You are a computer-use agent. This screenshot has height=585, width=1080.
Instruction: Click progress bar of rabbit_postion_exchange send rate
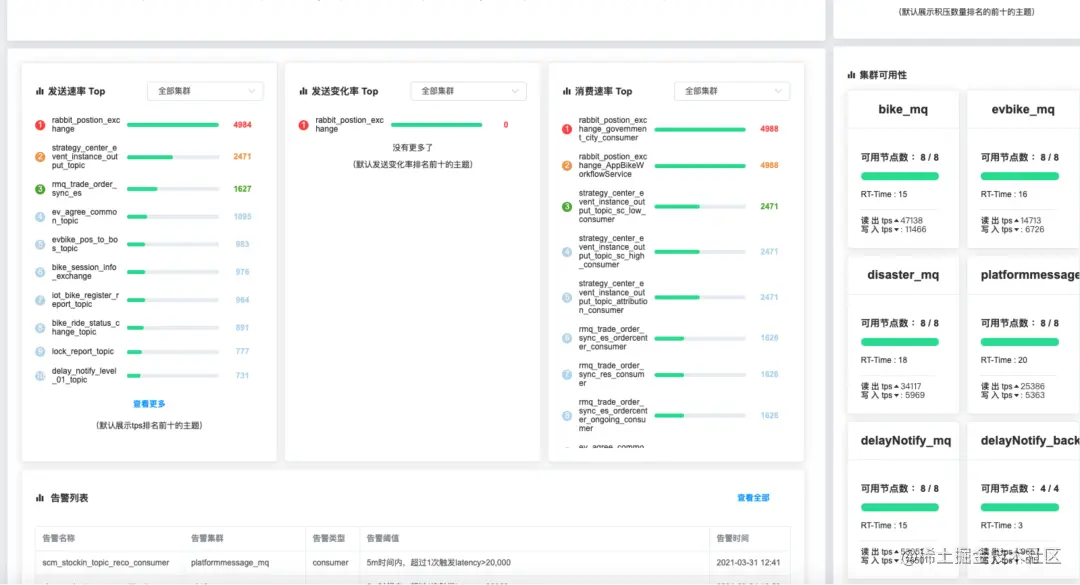[x=173, y=125]
